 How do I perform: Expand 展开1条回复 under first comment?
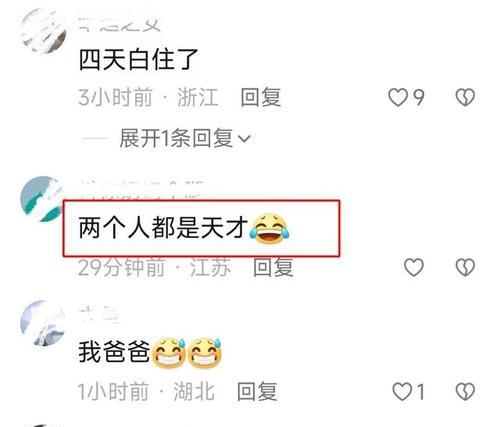pos(176,138)
